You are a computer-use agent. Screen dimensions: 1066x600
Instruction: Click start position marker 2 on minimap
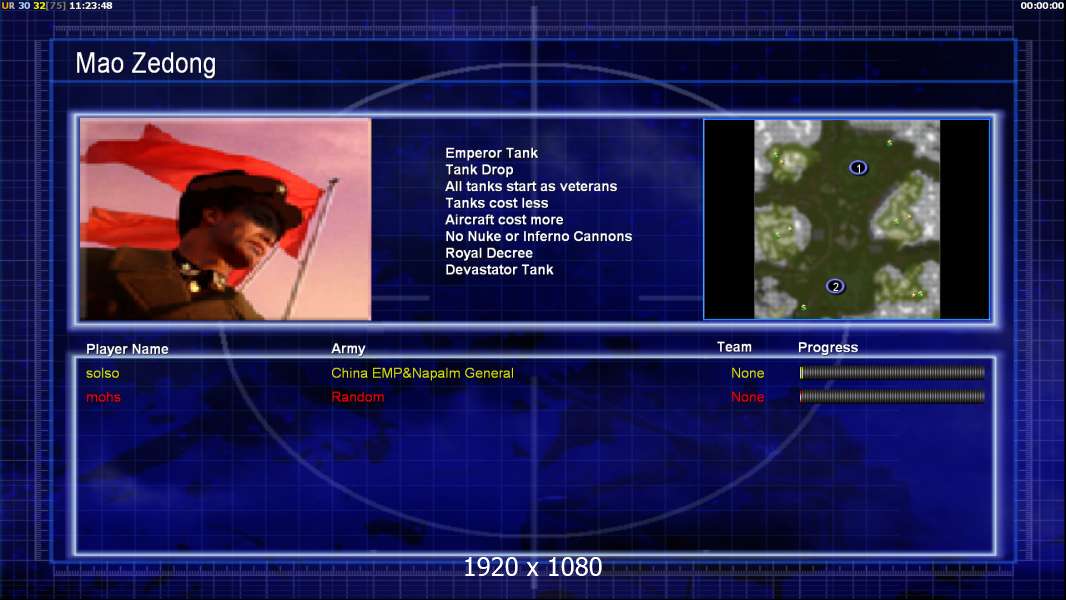point(836,286)
